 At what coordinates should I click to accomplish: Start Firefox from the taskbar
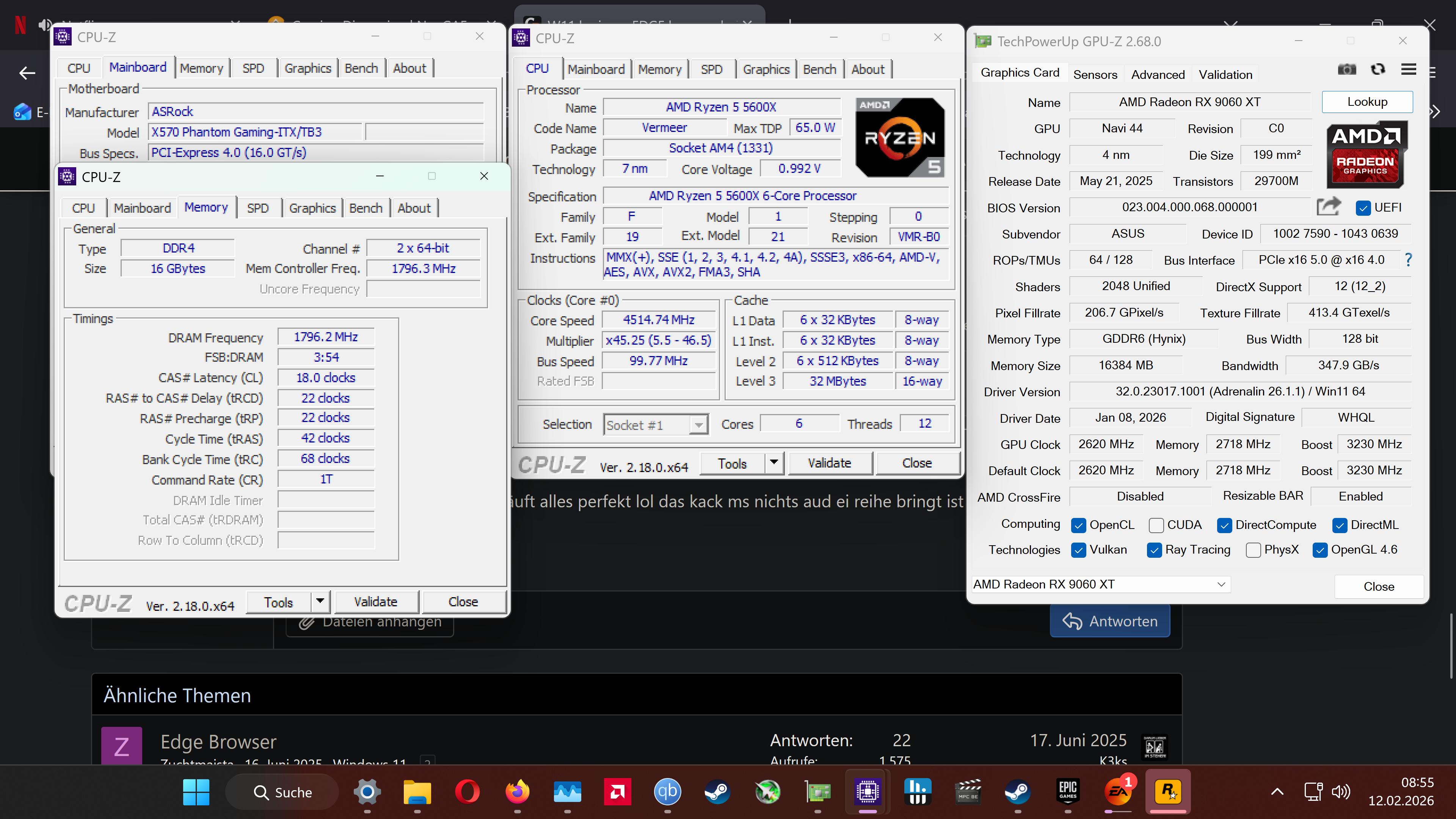518,792
